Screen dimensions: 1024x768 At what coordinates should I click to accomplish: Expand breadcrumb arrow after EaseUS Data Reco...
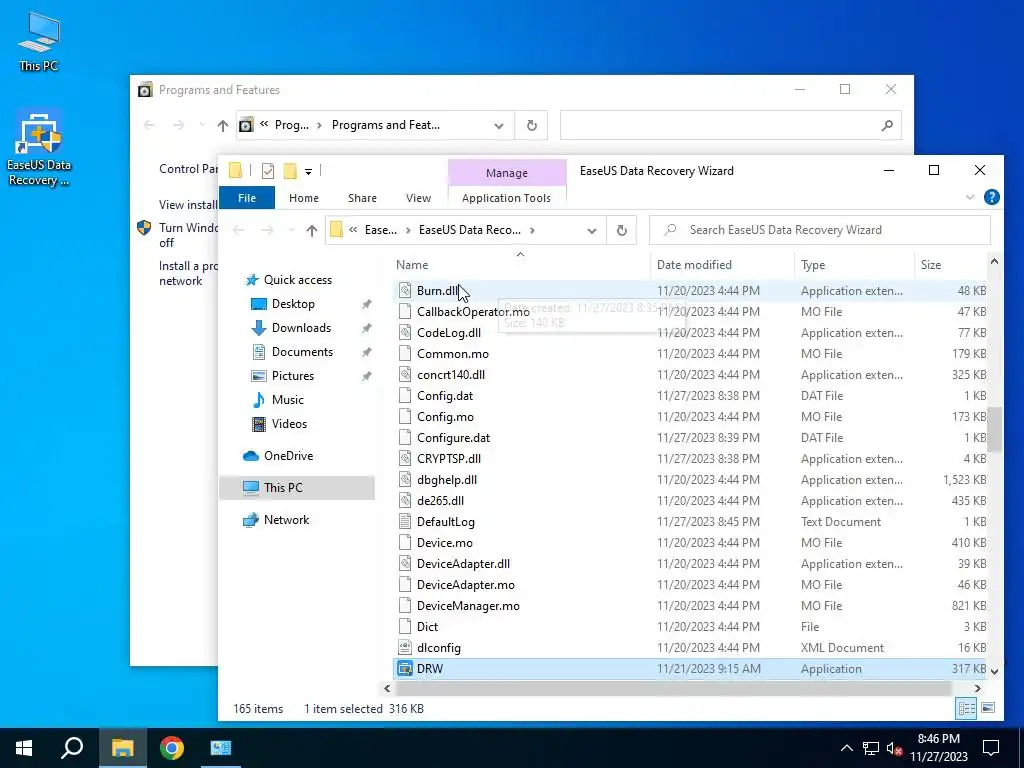click(x=532, y=230)
